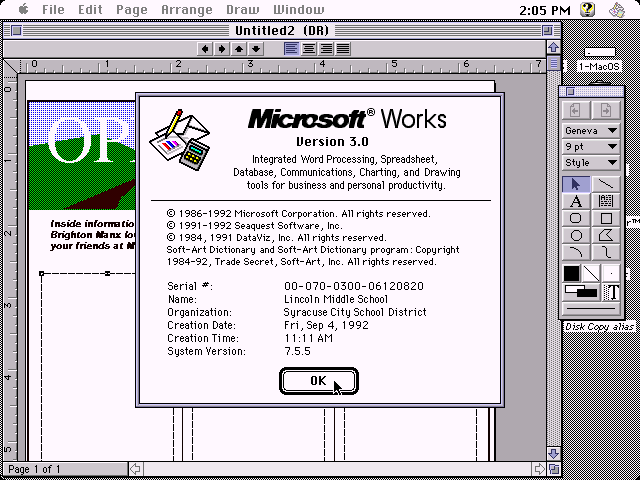
Task: Click the horizontal scrollbar right arrow
Action: pos(539,469)
